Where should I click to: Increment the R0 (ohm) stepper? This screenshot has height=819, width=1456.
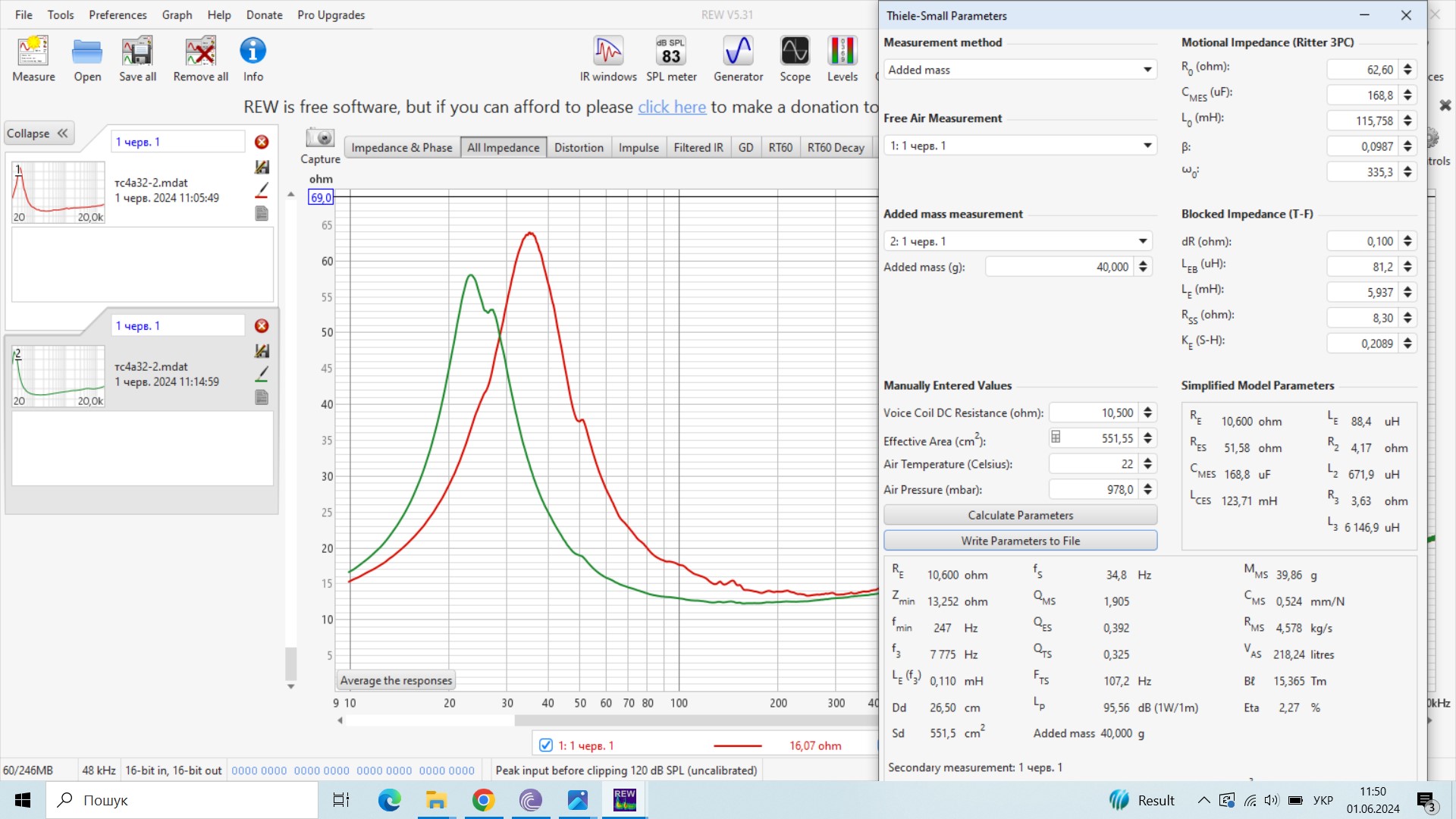pos(1407,66)
